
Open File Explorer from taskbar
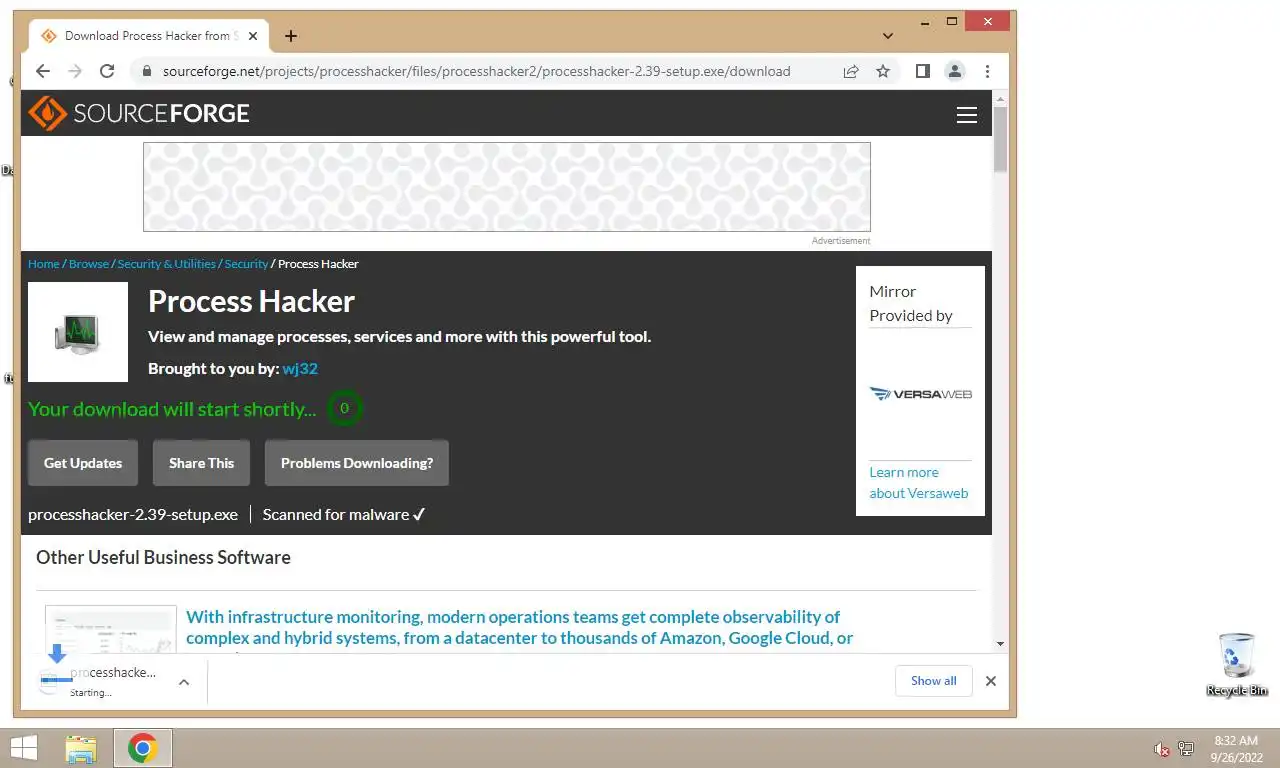point(81,748)
